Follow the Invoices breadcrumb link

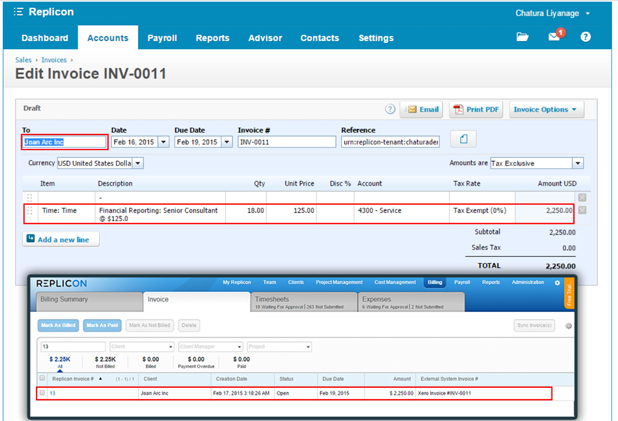coord(54,60)
